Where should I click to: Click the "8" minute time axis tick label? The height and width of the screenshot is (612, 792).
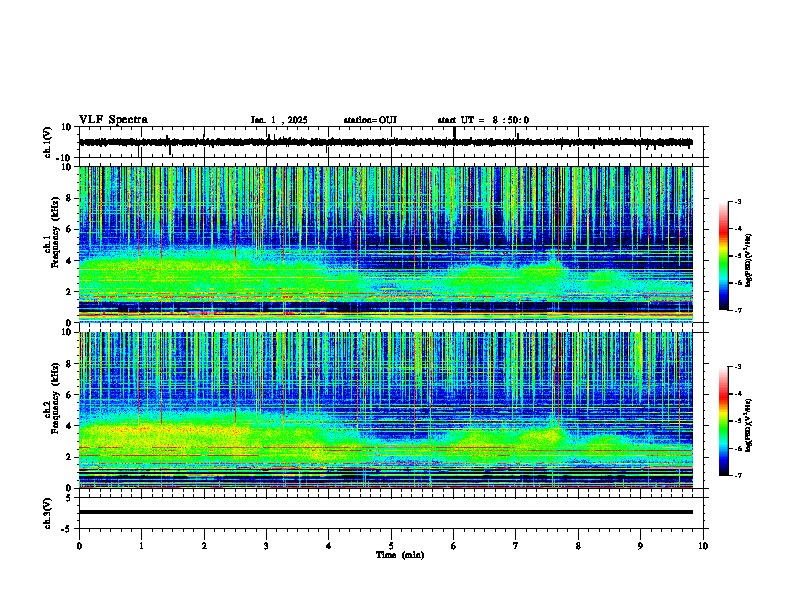(578, 546)
